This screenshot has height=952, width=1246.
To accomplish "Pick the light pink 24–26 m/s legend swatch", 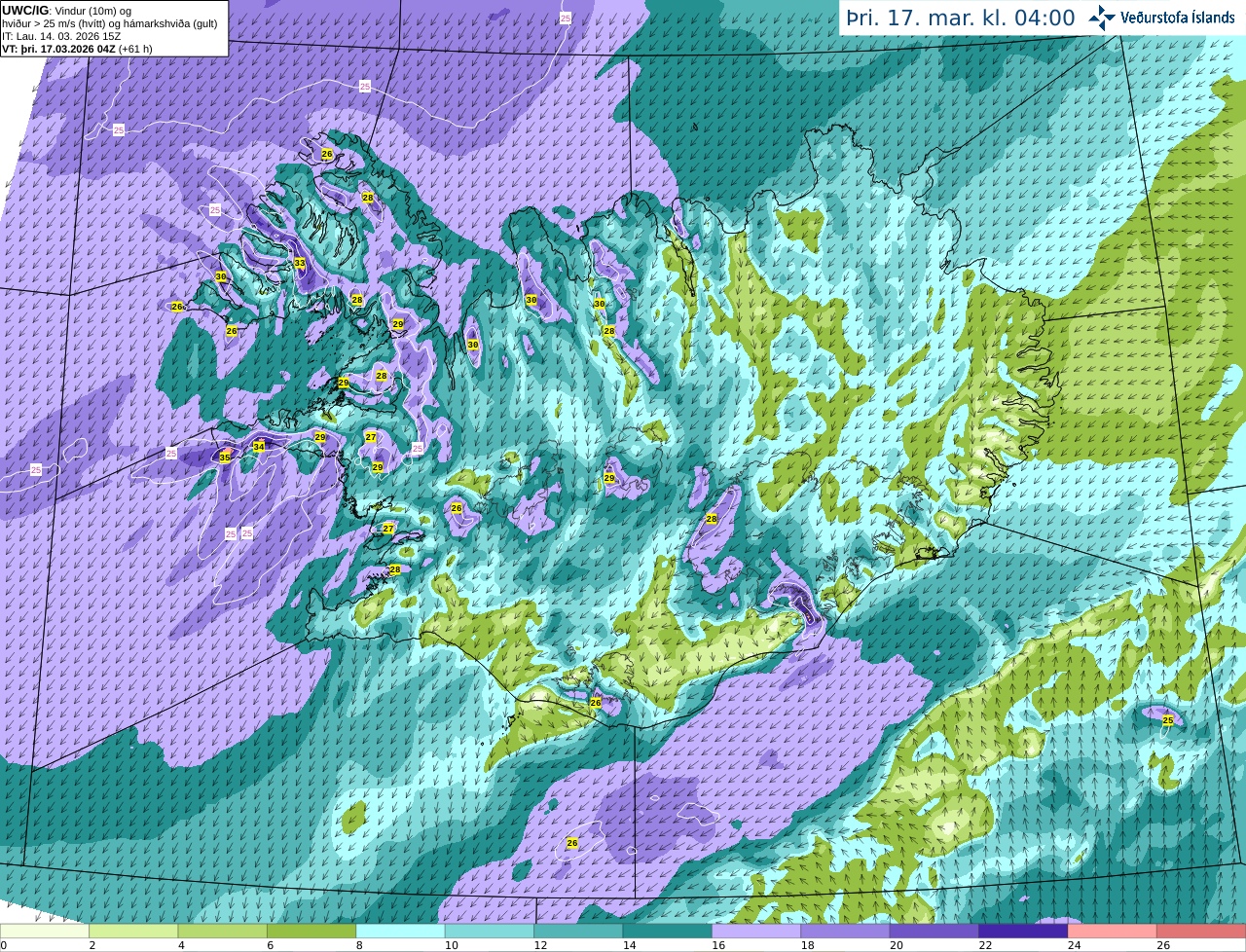I will [1113, 931].
